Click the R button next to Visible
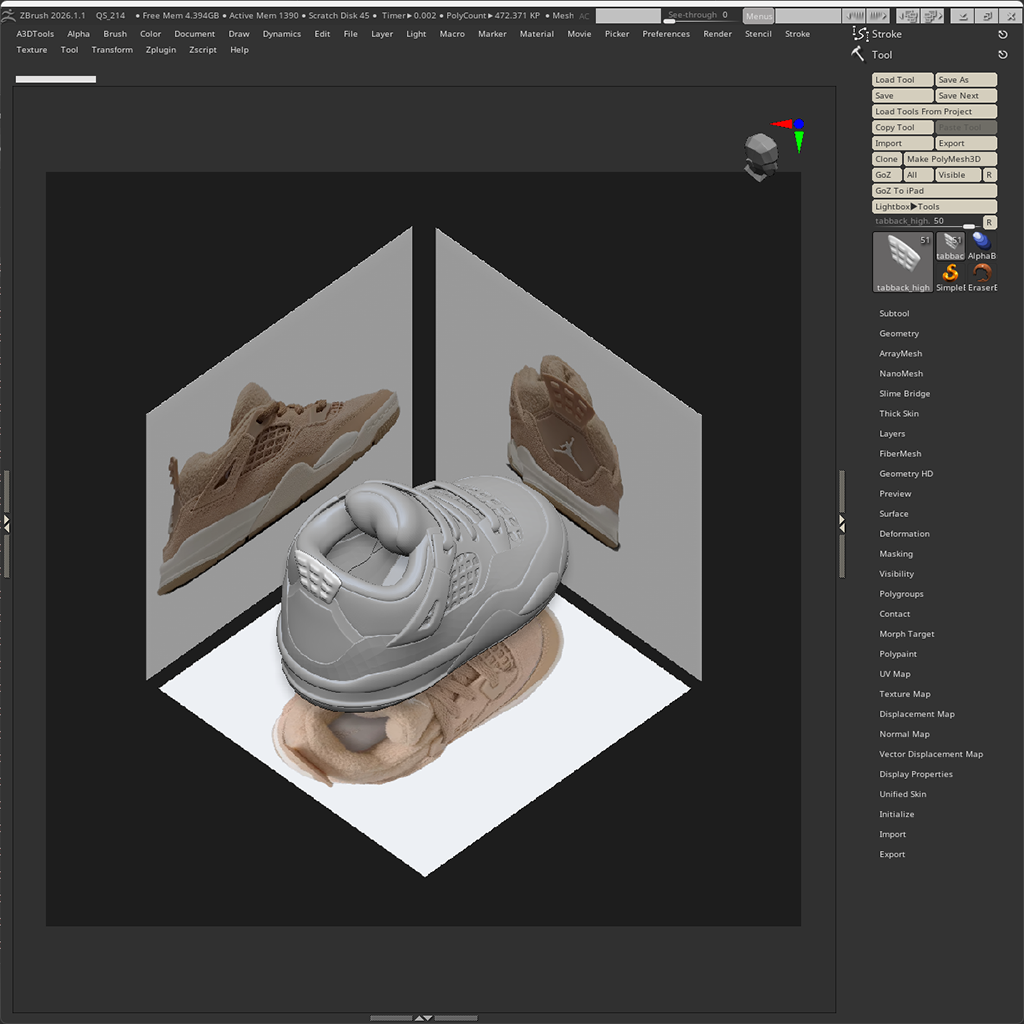 pos(989,175)
